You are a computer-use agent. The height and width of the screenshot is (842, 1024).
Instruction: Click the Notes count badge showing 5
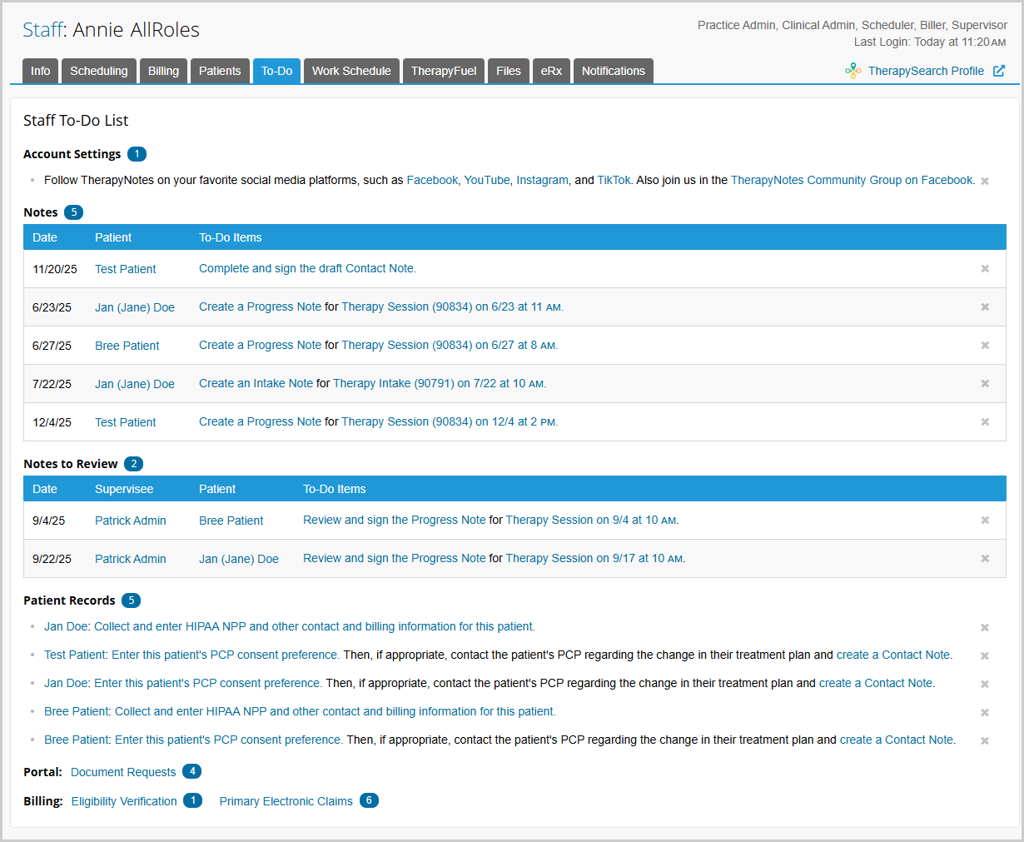73,212
